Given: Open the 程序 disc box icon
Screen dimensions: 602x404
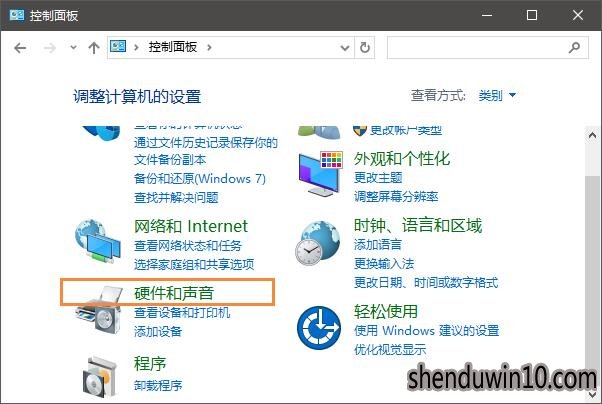Looking at the screenshot, I should point(99,377).
